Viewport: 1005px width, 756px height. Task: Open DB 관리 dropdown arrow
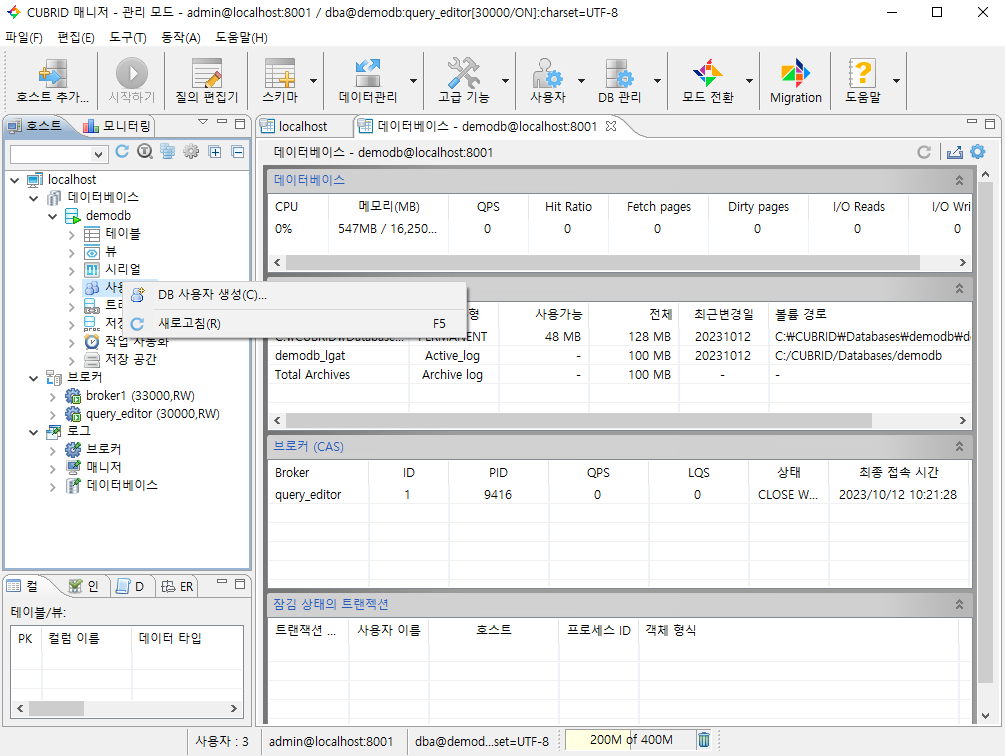point(657,81)
